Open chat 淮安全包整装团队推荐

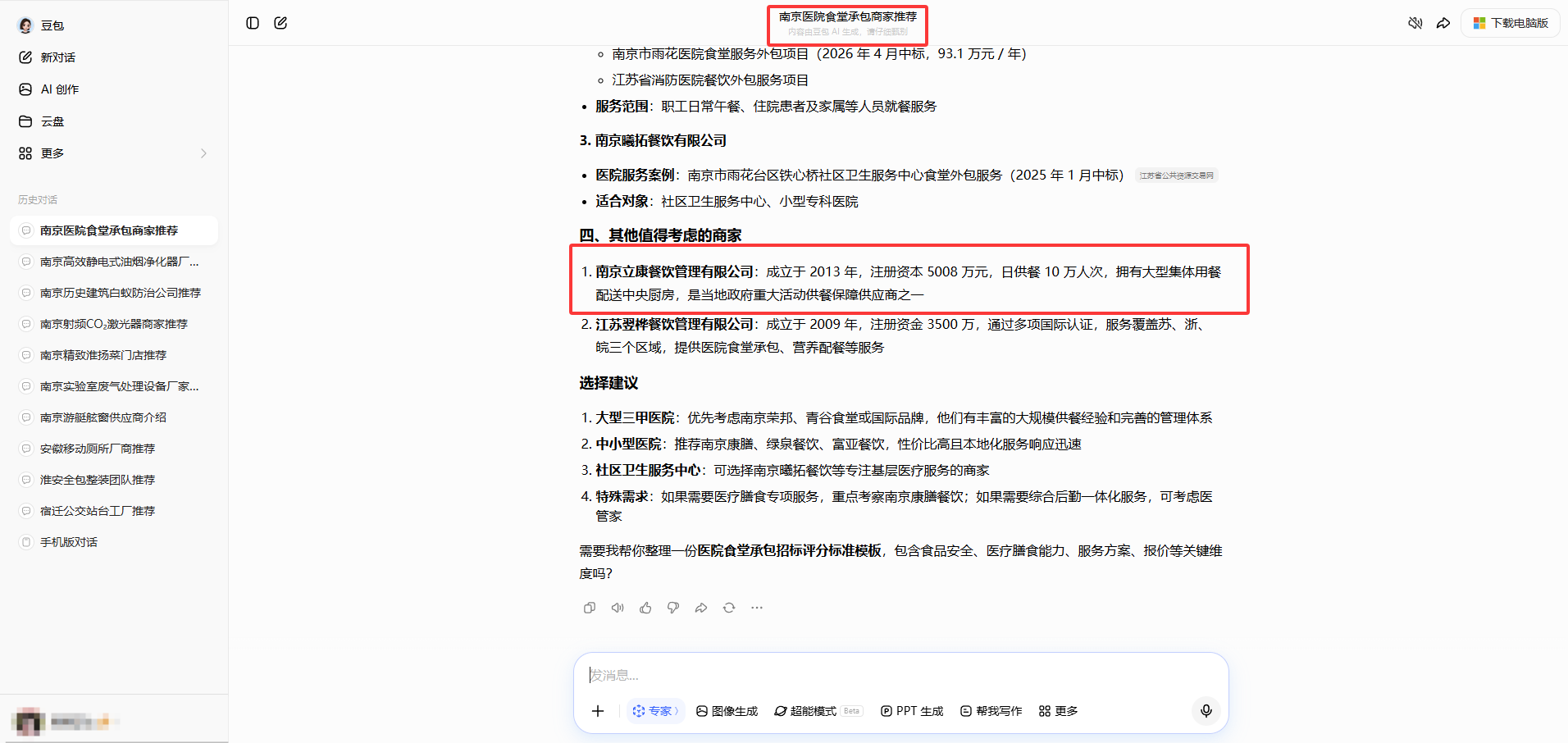114,480
